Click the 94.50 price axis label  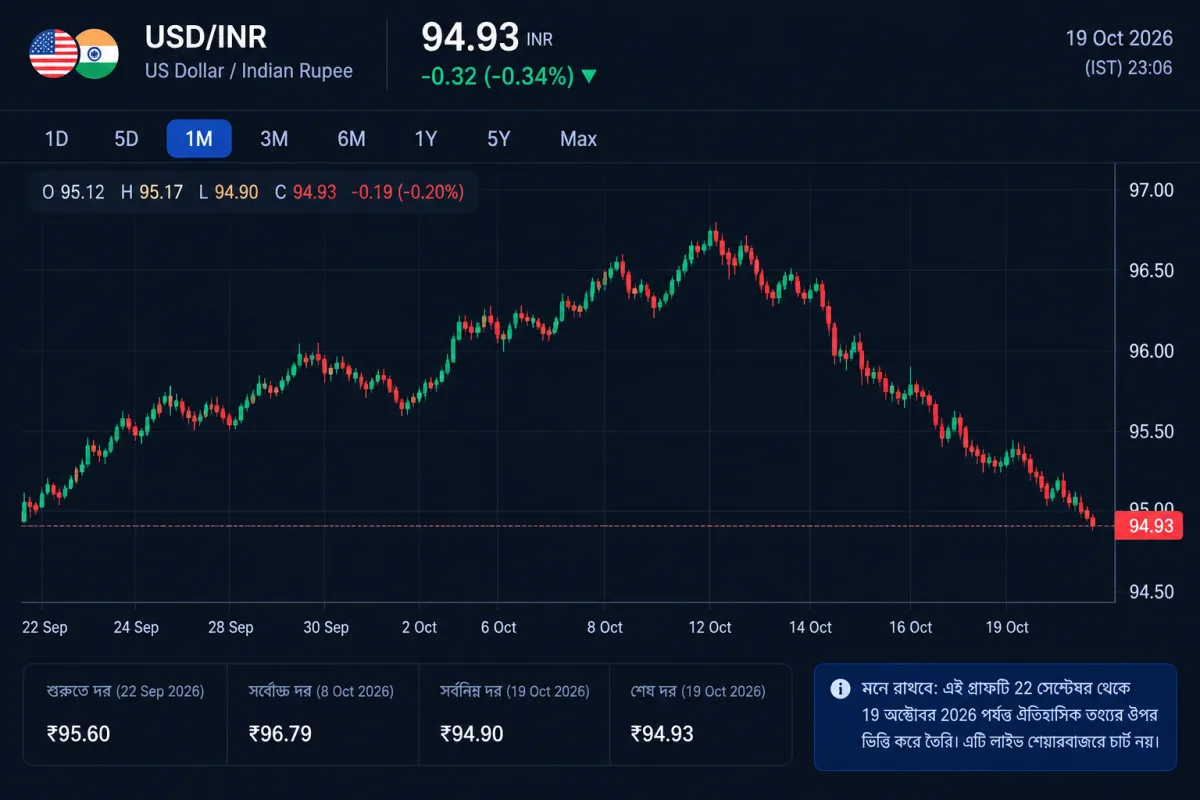[1151, 592]
